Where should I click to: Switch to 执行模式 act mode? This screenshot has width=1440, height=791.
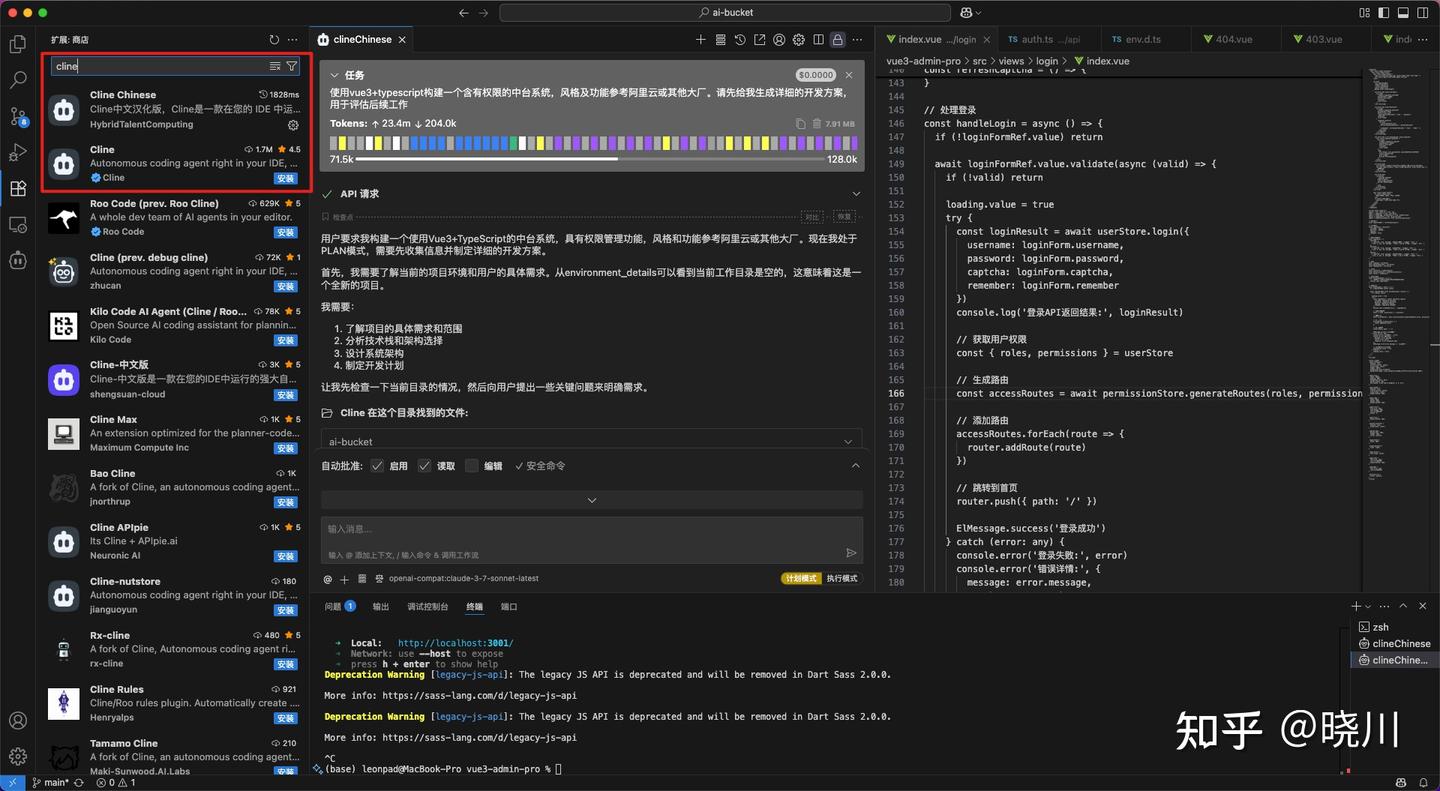point(842,579)
